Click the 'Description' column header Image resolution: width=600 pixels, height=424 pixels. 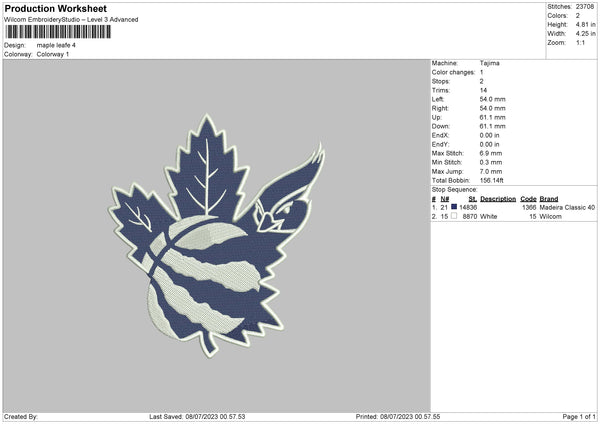point(498,199)
